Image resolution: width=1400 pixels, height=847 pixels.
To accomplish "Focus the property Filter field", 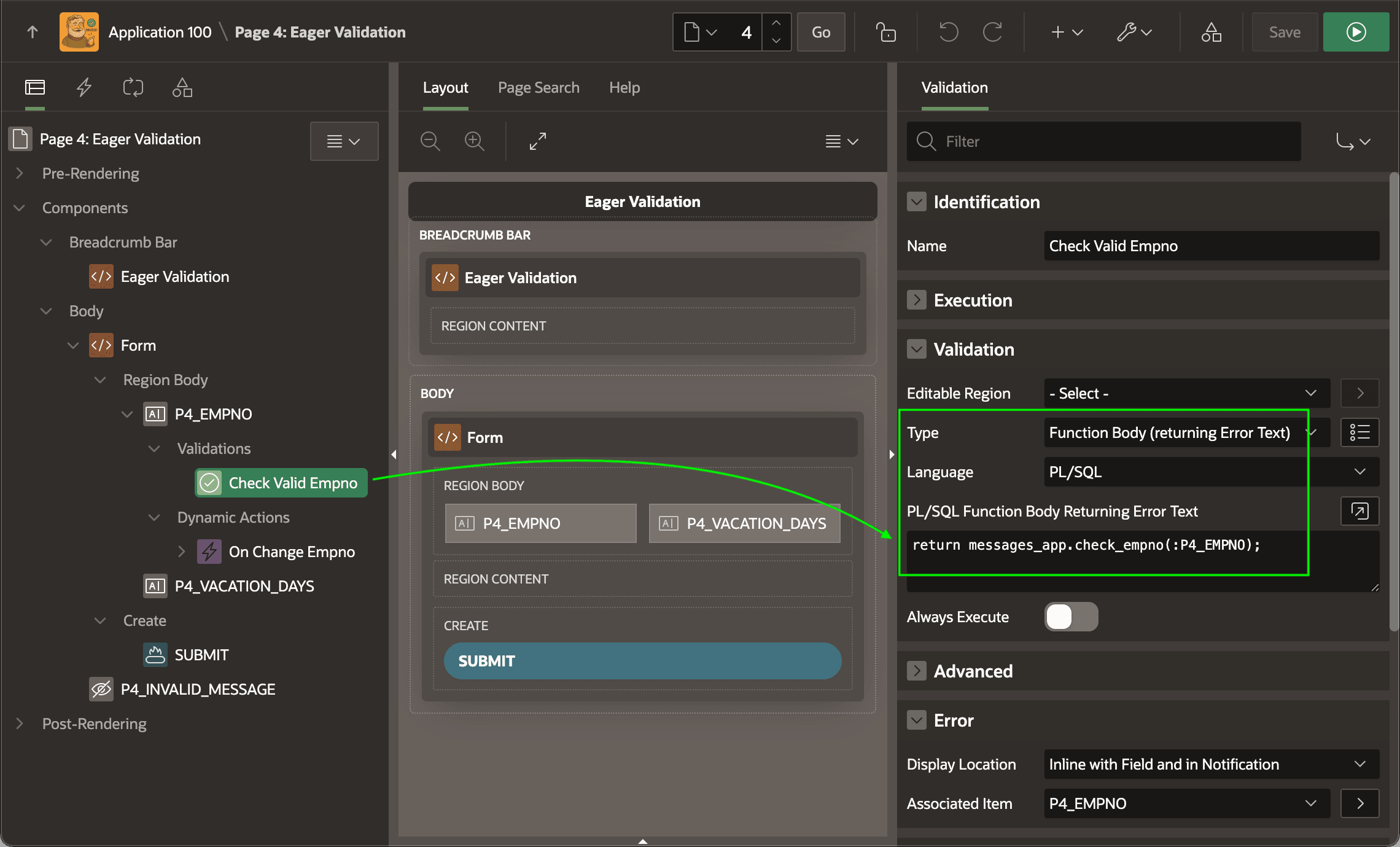I will (x=1103, y=141).
